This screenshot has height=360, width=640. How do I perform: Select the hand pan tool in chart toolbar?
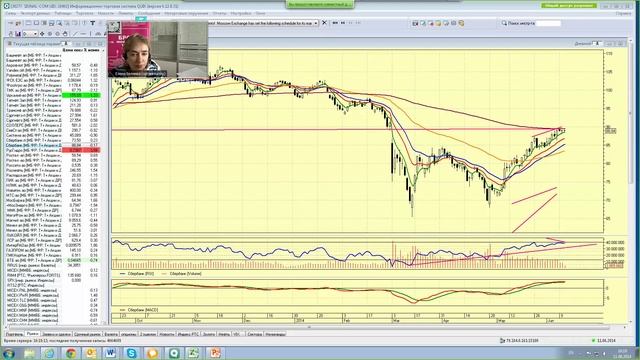click(x=65, y=34)
